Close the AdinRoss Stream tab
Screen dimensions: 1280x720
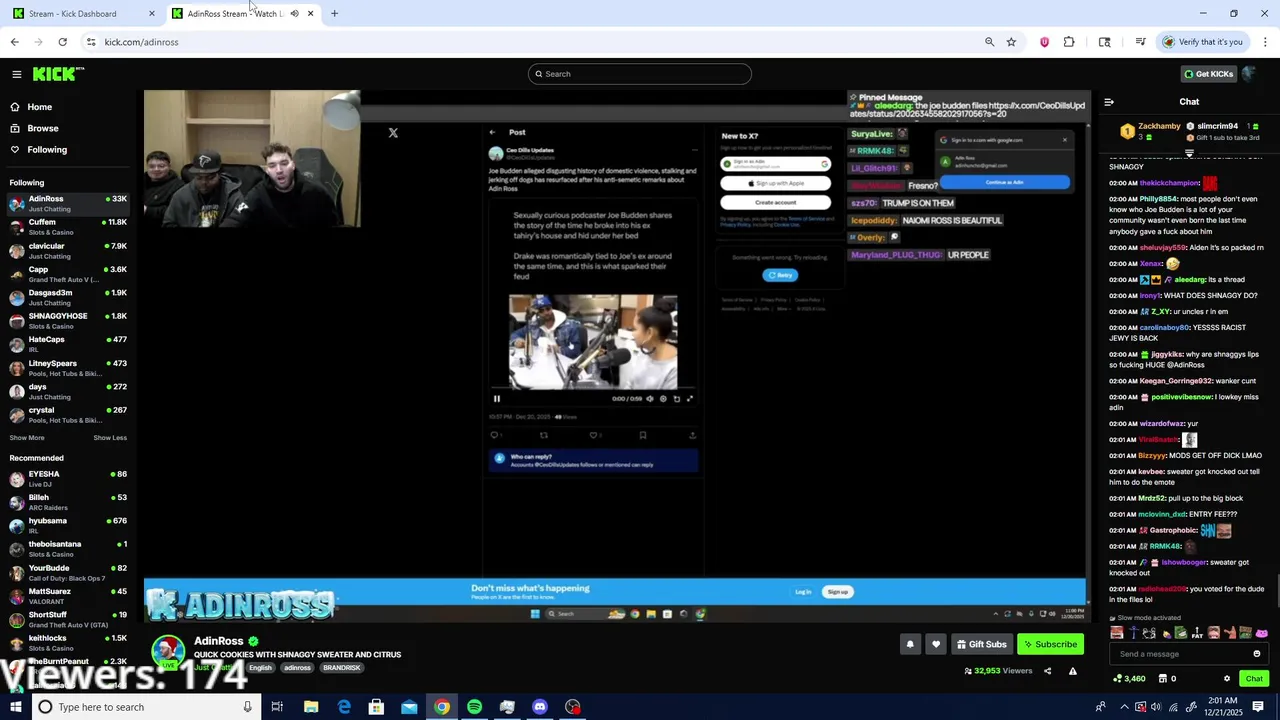[310, 14]
